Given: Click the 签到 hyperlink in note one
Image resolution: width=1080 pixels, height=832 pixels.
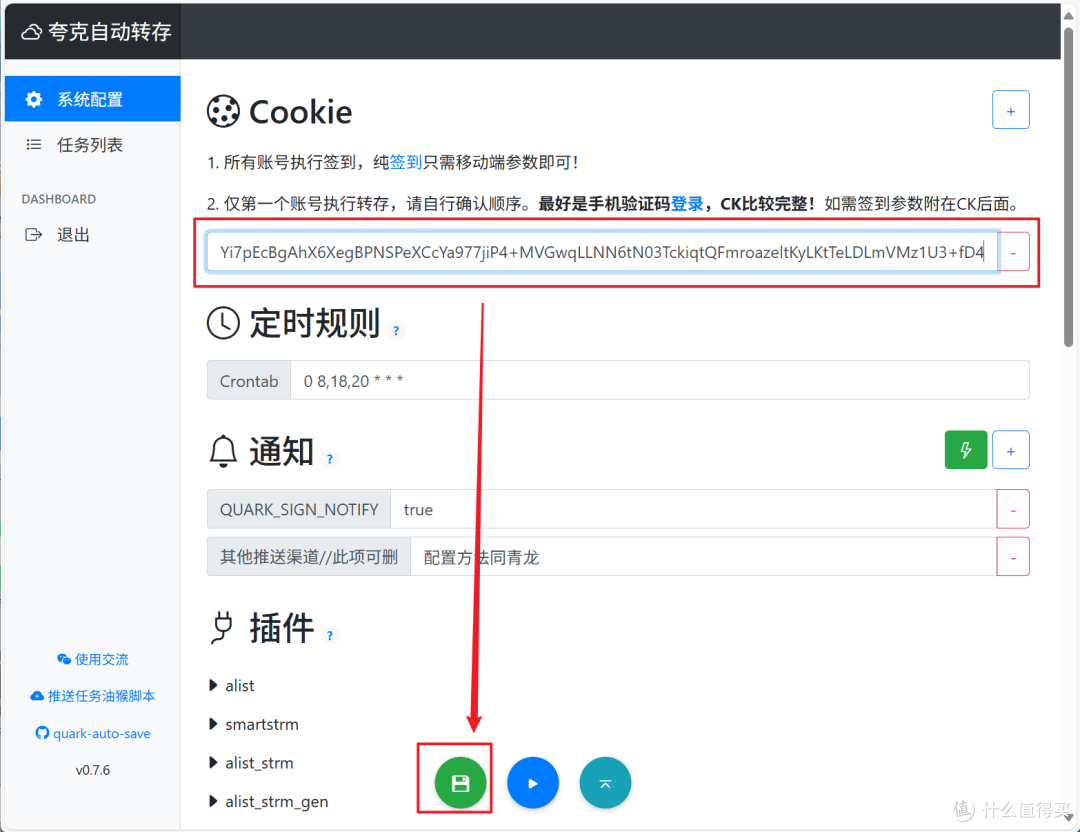Looking at the screenshot, I should click(406, 163).
